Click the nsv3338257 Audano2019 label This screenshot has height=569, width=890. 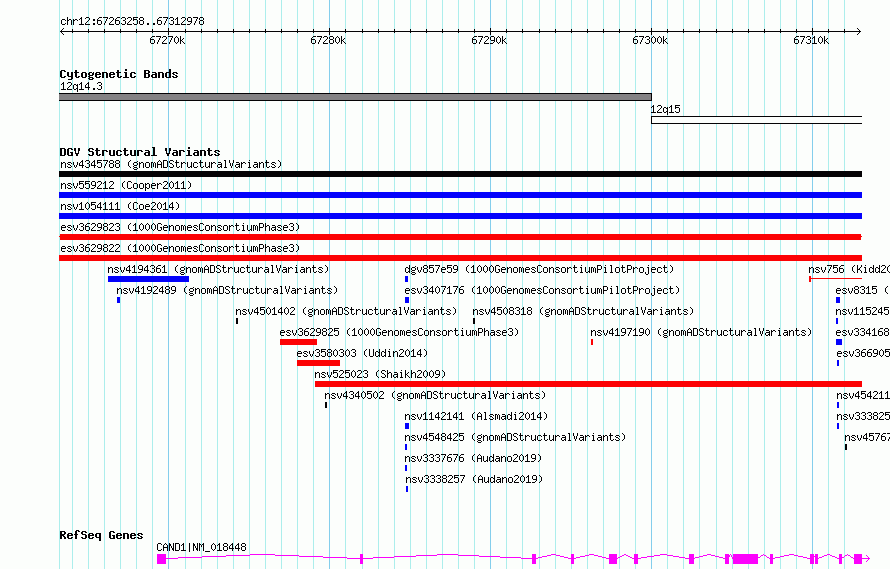474,479
